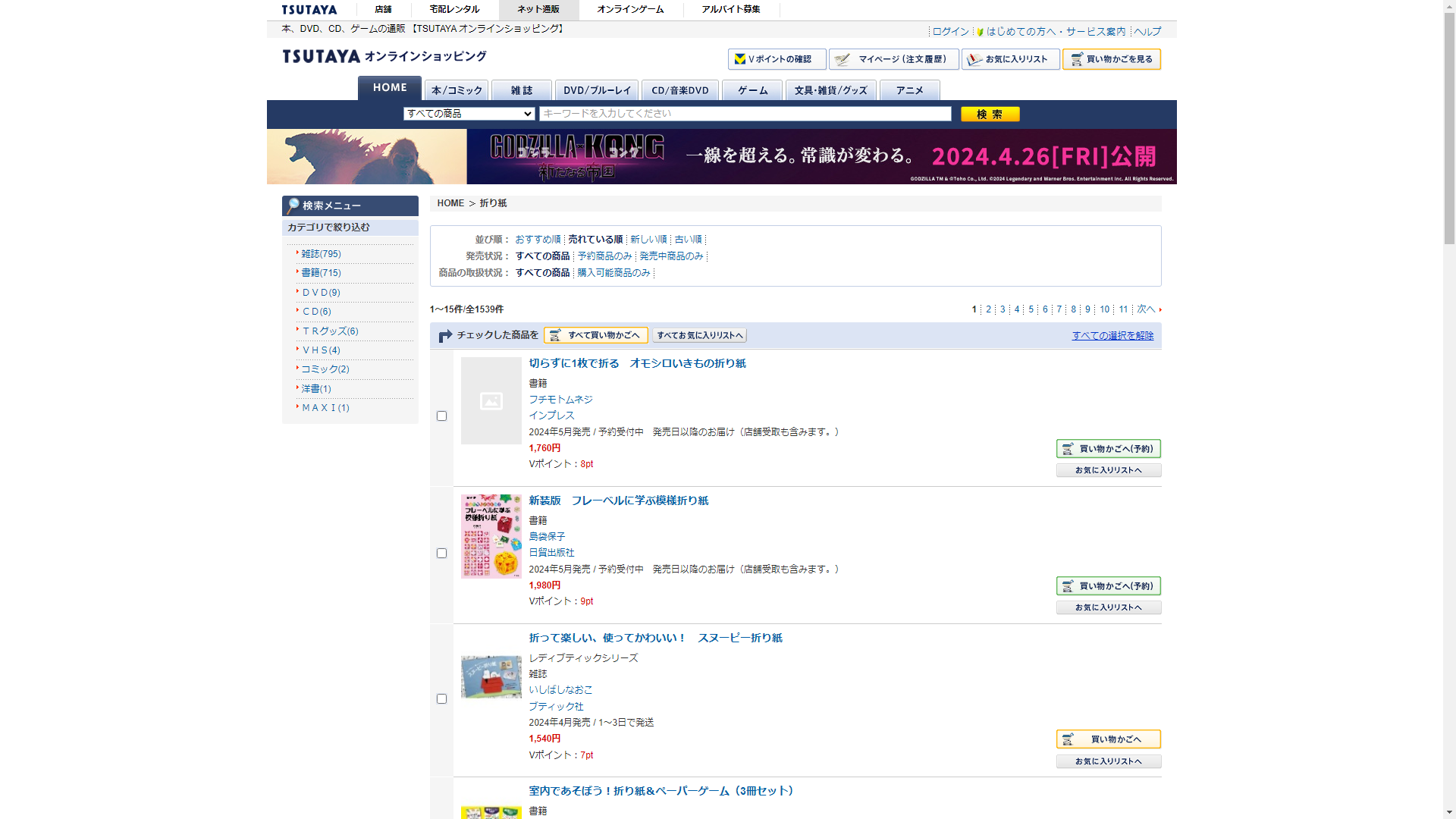Sort by 新しい順
Viewport: 1456px width, 819px height.
(648, 240)
